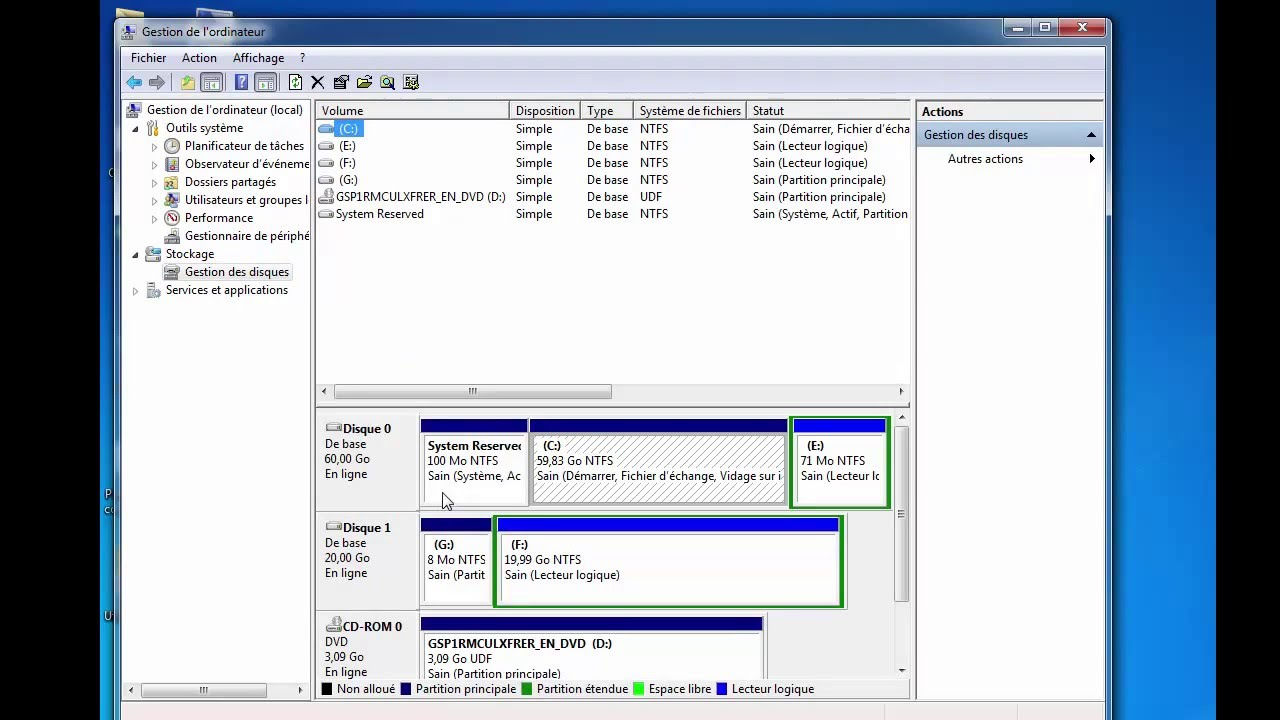Click the drive icon of volume (G:)

pyautogui.click(x=326, y=180)
